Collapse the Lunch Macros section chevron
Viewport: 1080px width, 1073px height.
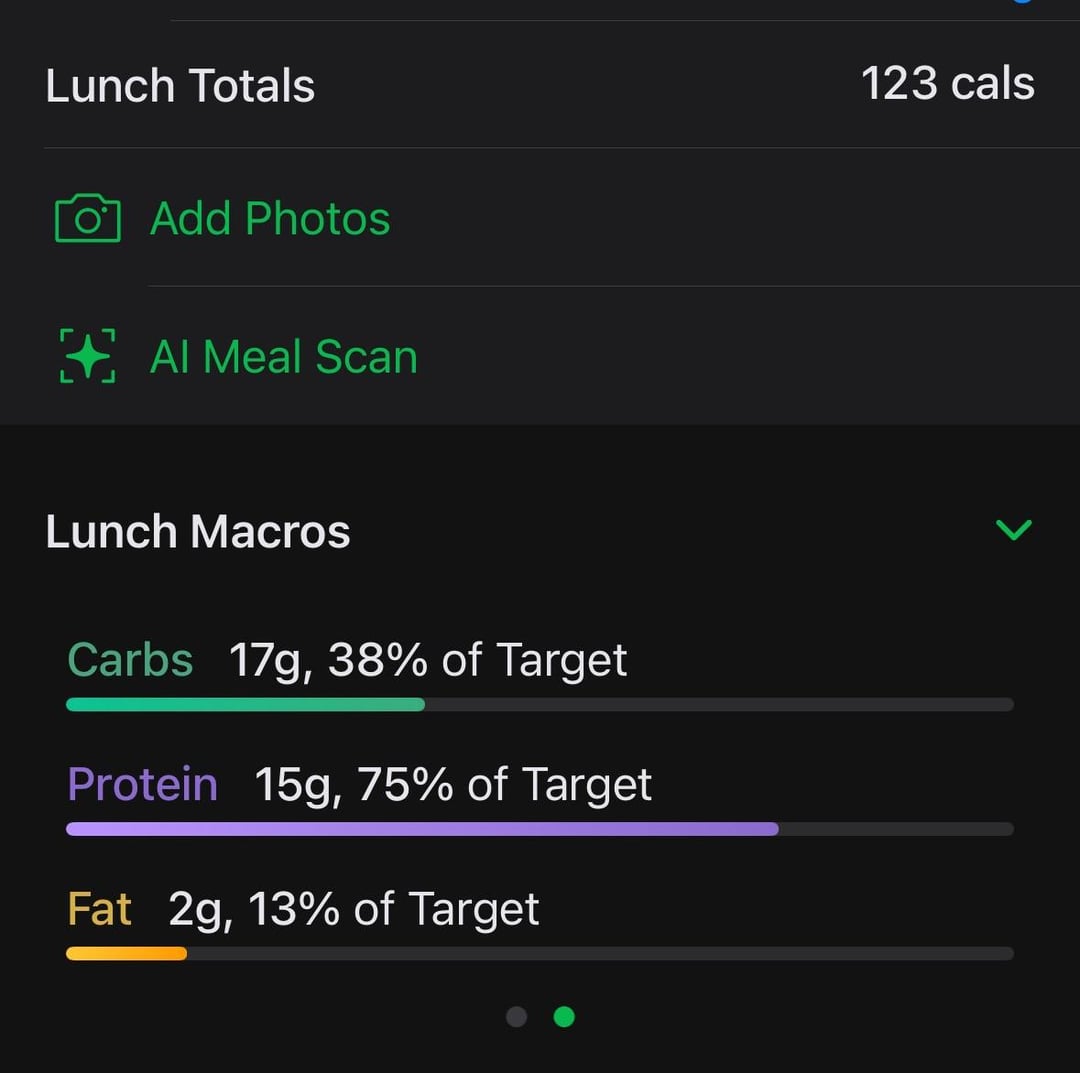(1014, 530)
